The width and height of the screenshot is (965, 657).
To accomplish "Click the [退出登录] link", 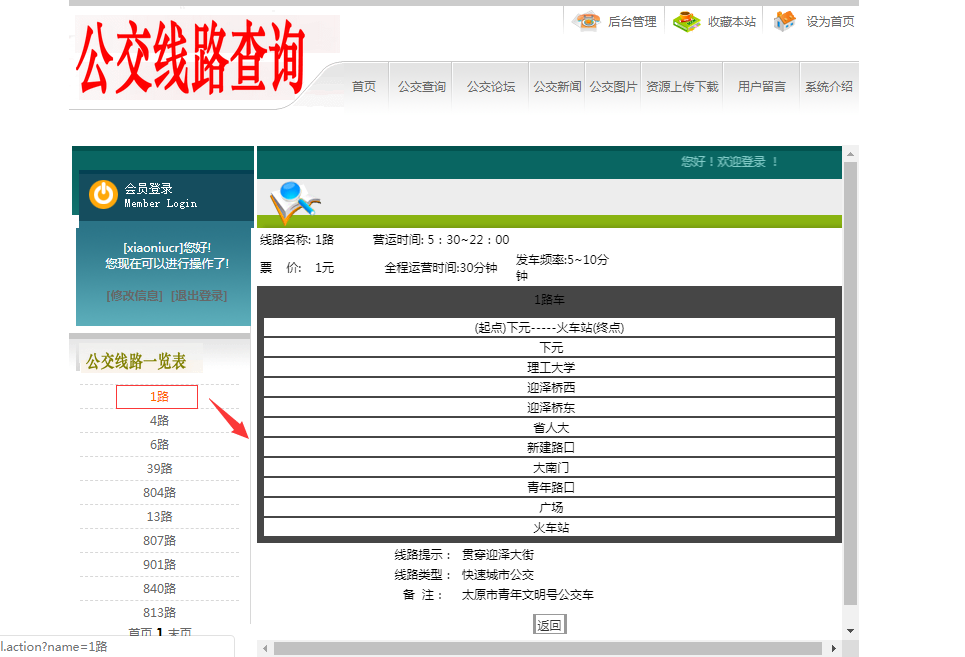I will point(199,296).
